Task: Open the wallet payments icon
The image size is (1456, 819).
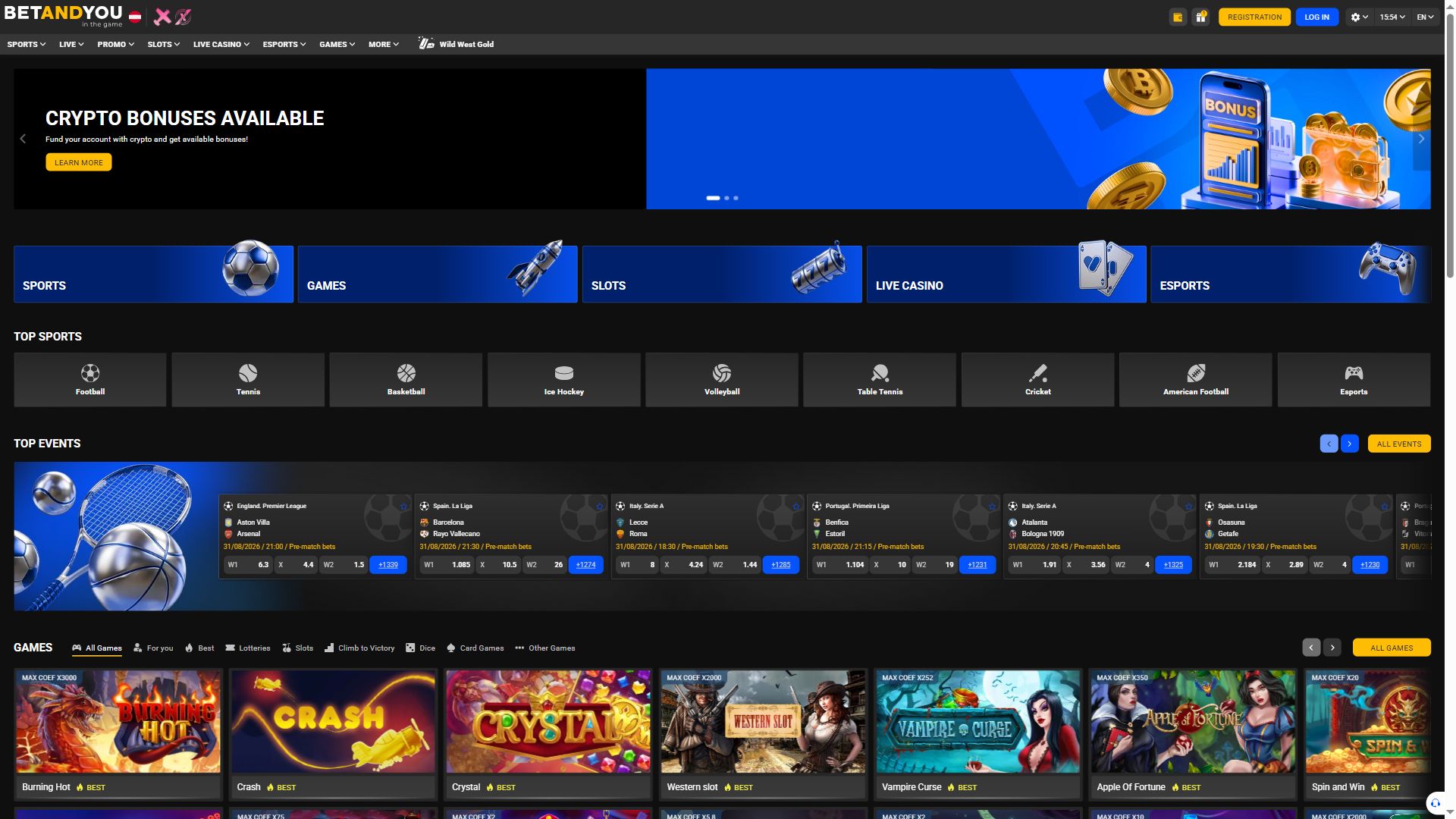Action: click(1178, 17)
